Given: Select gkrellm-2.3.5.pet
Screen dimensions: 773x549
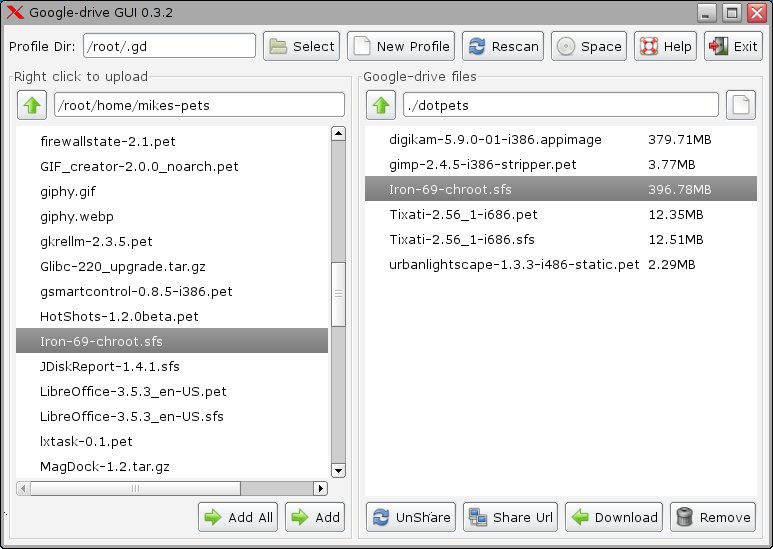Looking at the screenshot, I should tap(172, 241).
